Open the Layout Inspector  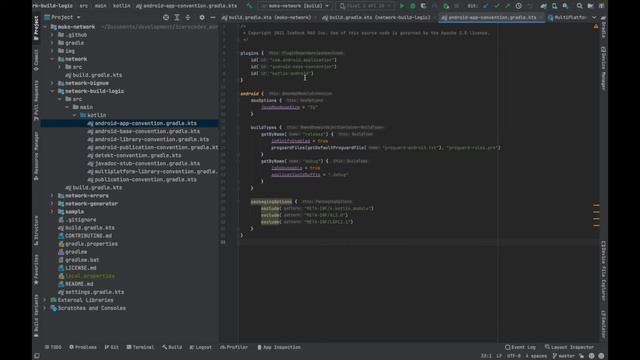point(569,347)
